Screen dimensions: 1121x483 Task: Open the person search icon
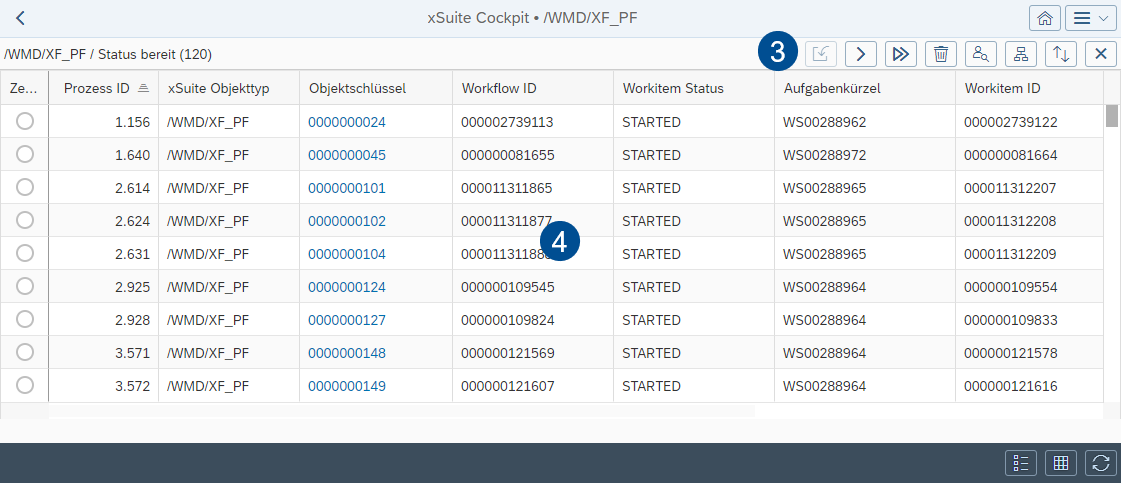point(981,54)
